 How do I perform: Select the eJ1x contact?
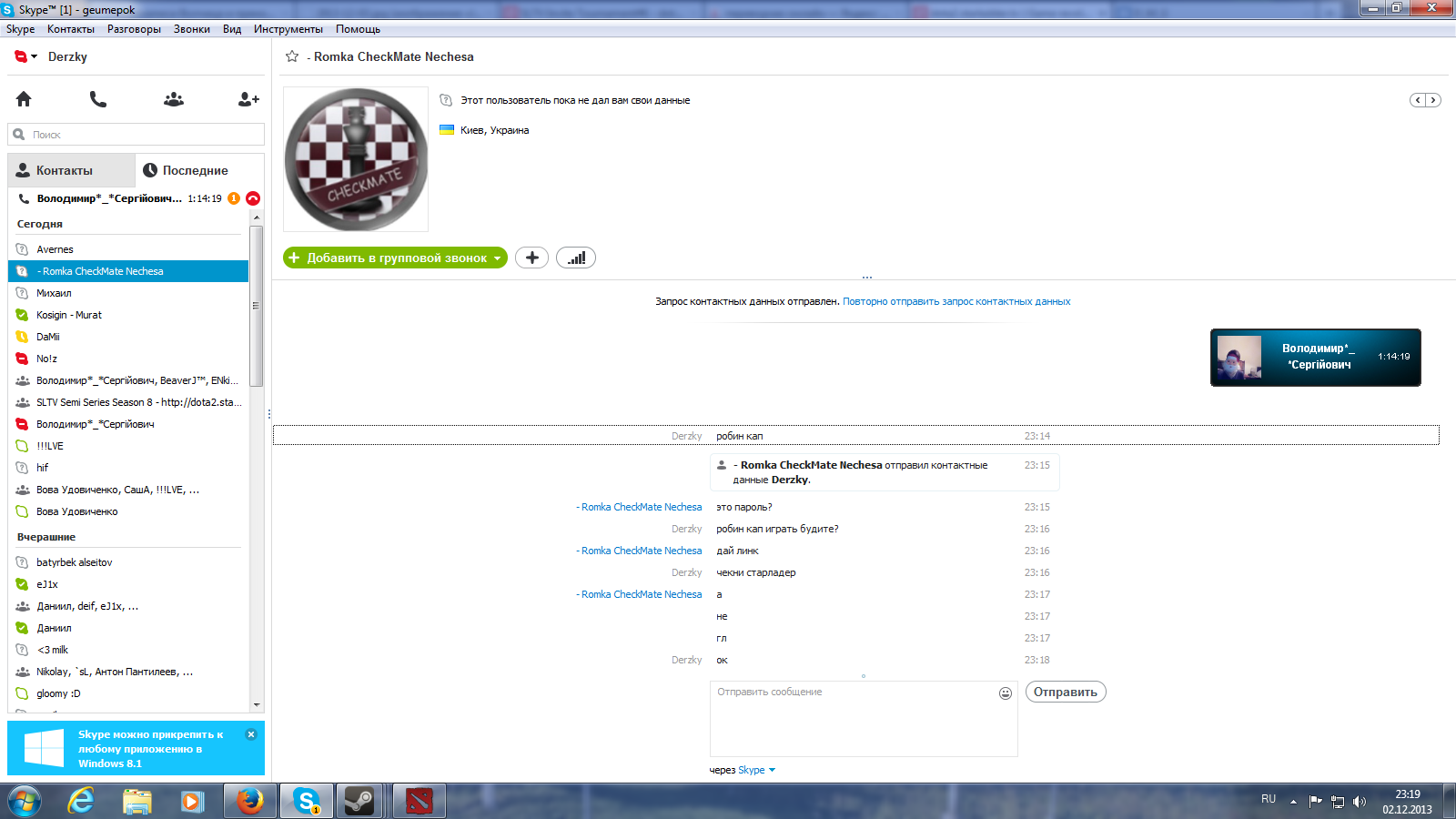pos(128,584)
